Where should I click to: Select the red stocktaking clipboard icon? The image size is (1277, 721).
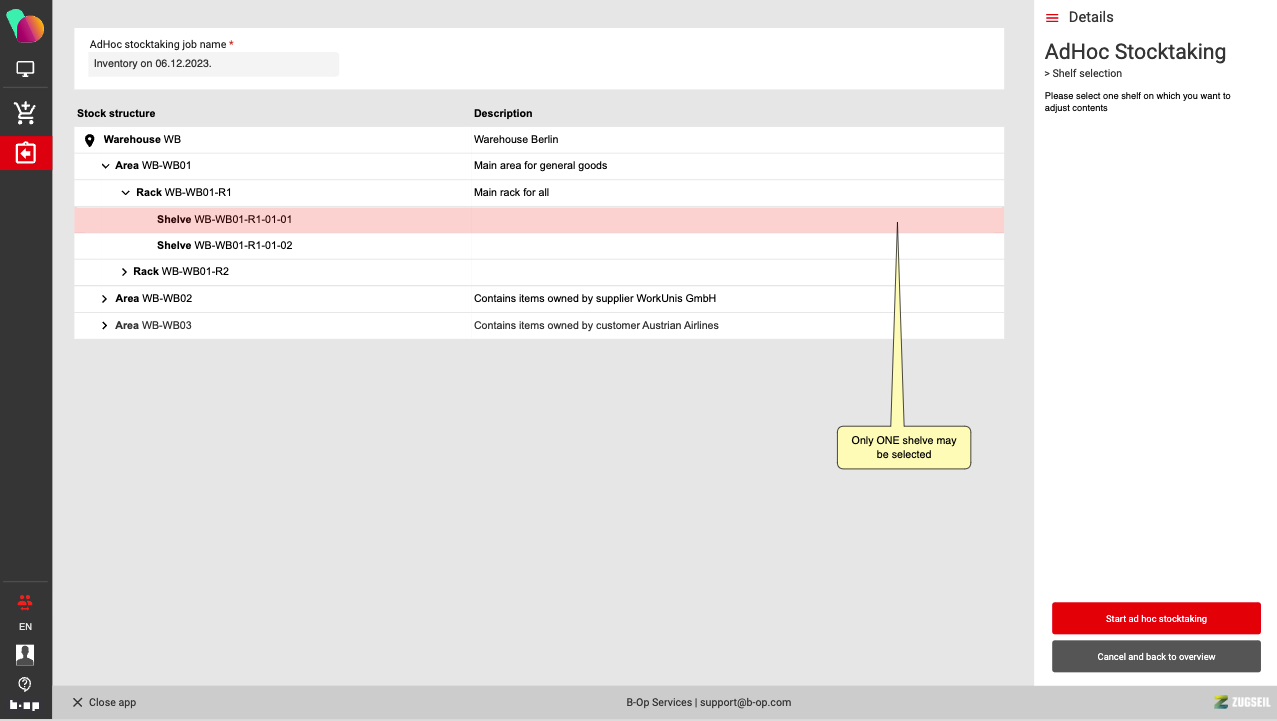(25, 153)
